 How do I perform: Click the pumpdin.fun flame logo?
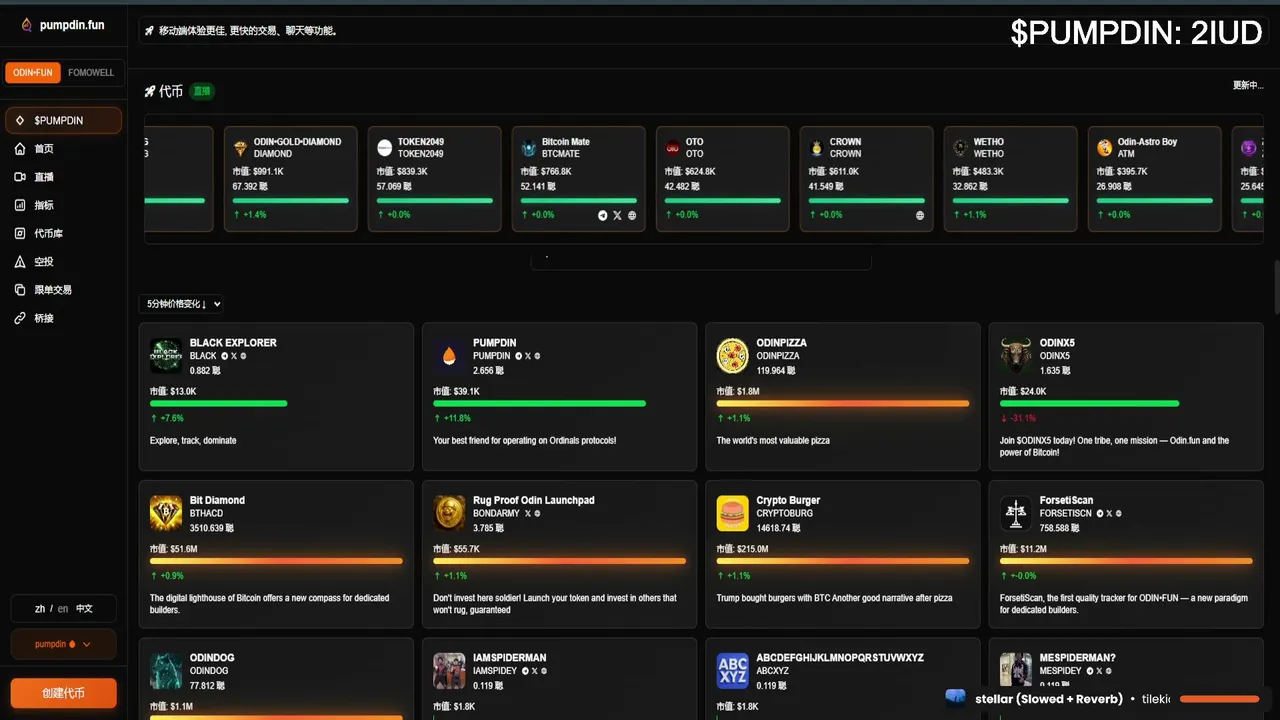pos(26,25)
